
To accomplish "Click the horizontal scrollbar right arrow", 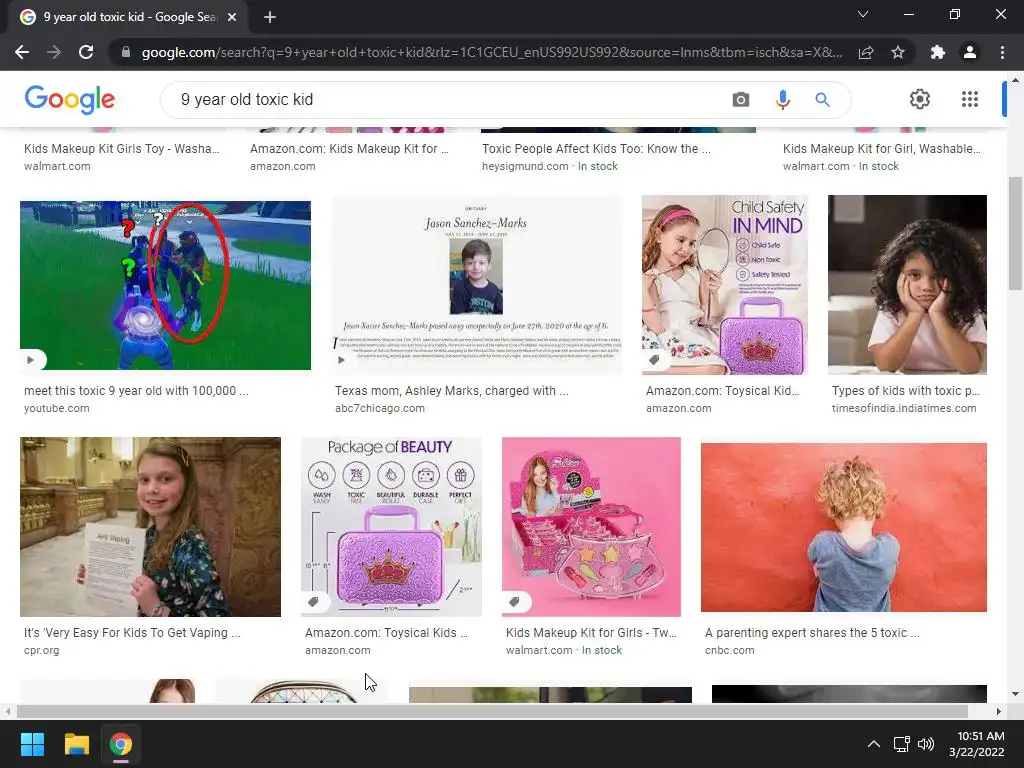I will (x=999, y=711).
